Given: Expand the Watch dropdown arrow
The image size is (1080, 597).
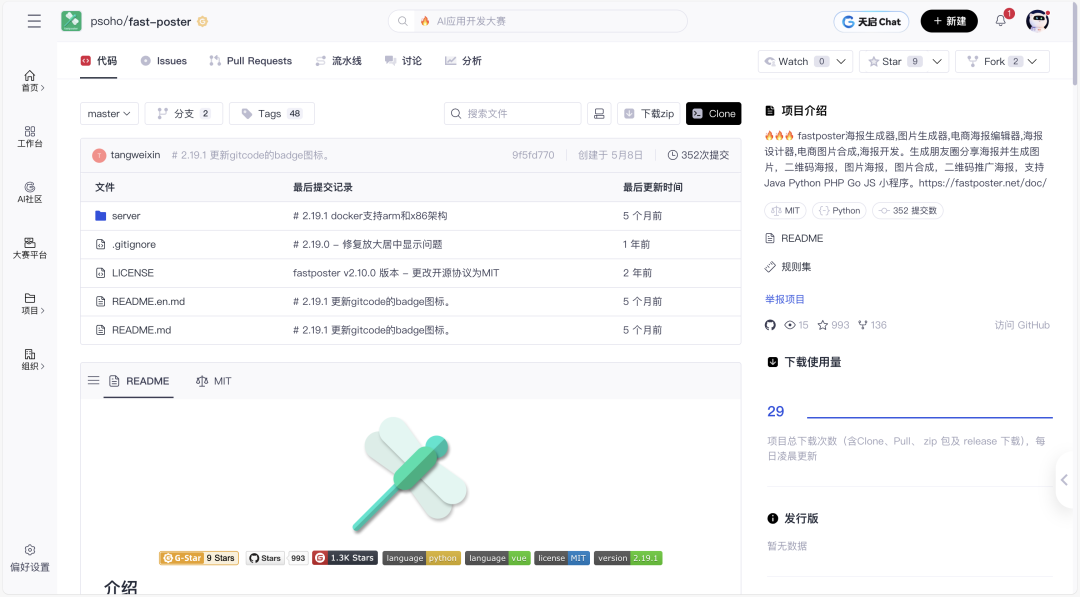Looking at the screenshot, I should pos(841,61).
